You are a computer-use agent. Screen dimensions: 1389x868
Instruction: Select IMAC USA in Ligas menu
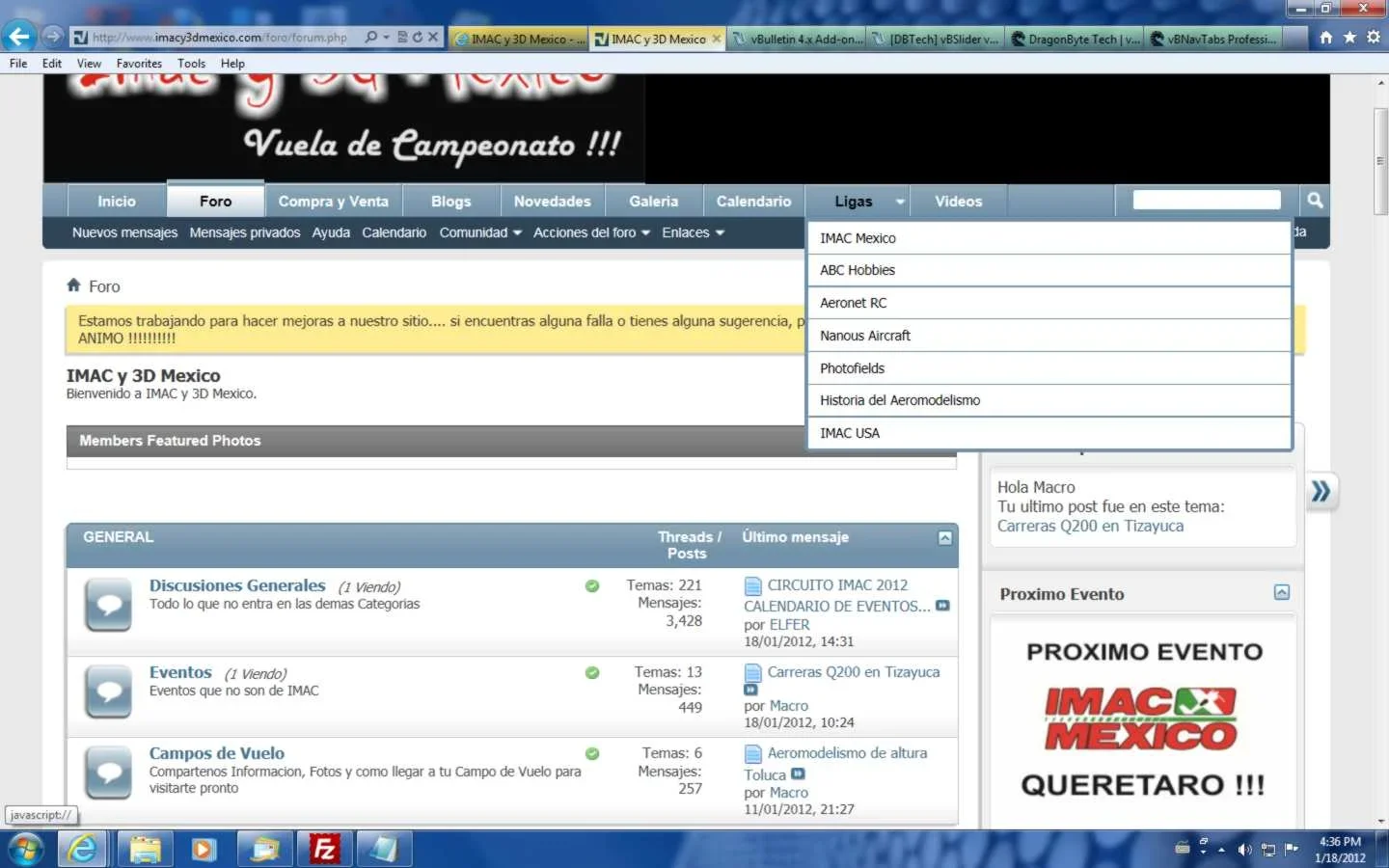(1049, 433)
